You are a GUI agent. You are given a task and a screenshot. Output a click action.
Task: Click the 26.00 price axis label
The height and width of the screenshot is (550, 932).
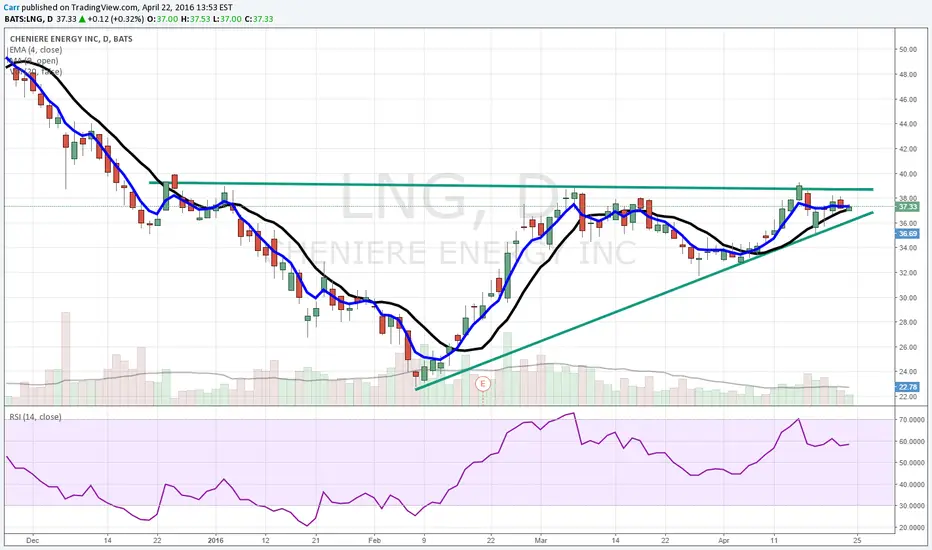click(x=907, y=347)
